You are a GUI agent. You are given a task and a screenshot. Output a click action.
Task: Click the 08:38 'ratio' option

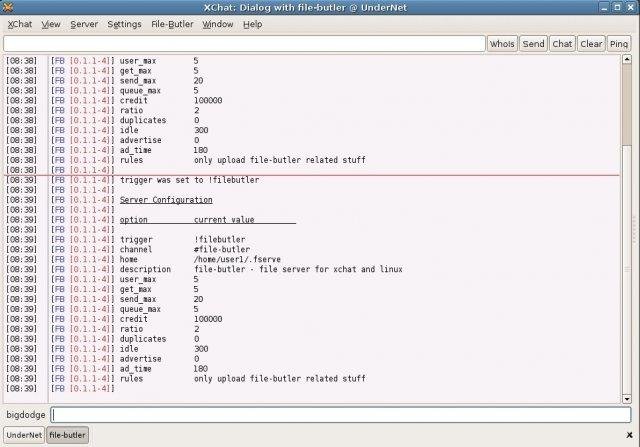pos(131,110)
